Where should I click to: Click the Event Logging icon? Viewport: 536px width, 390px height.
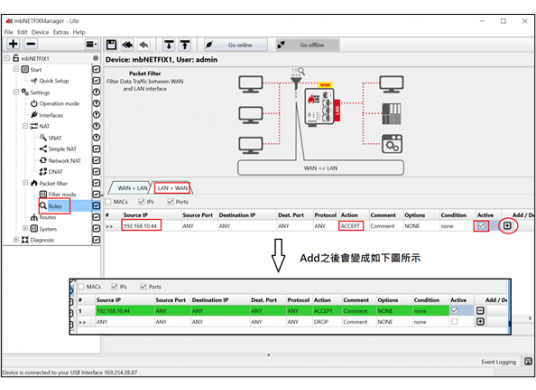528,361
